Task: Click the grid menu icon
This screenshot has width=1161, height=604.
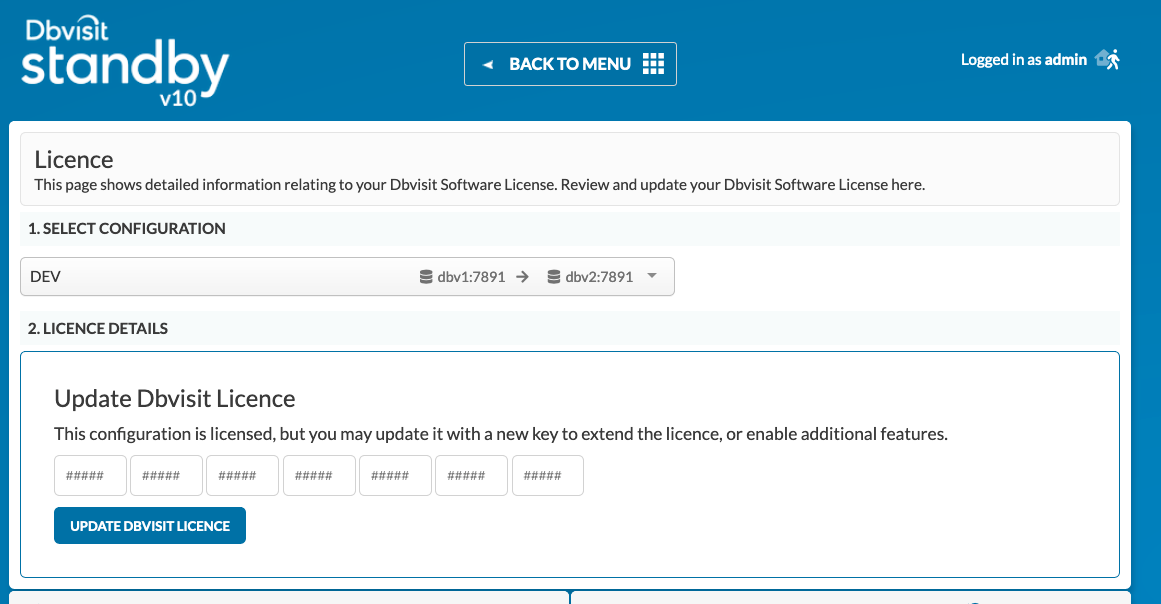Action: point(653,64)
